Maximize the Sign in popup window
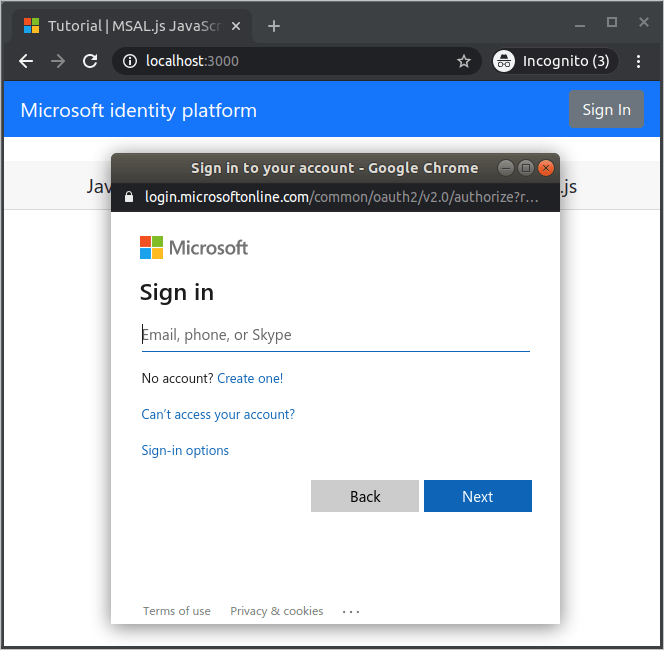 point(526,168)
